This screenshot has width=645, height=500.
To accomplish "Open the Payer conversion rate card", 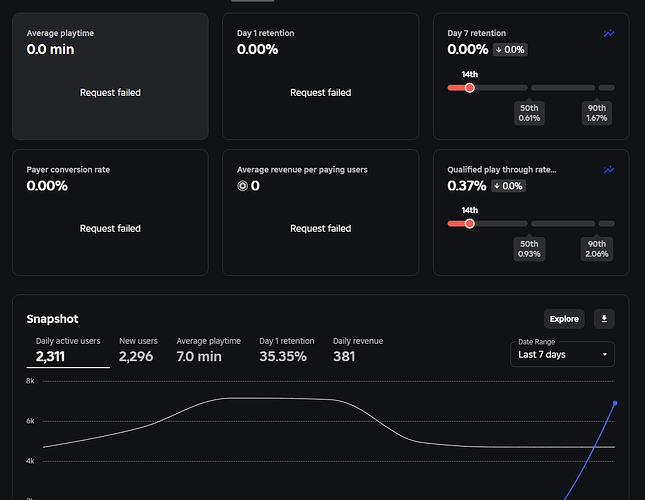I will [110, 212].
